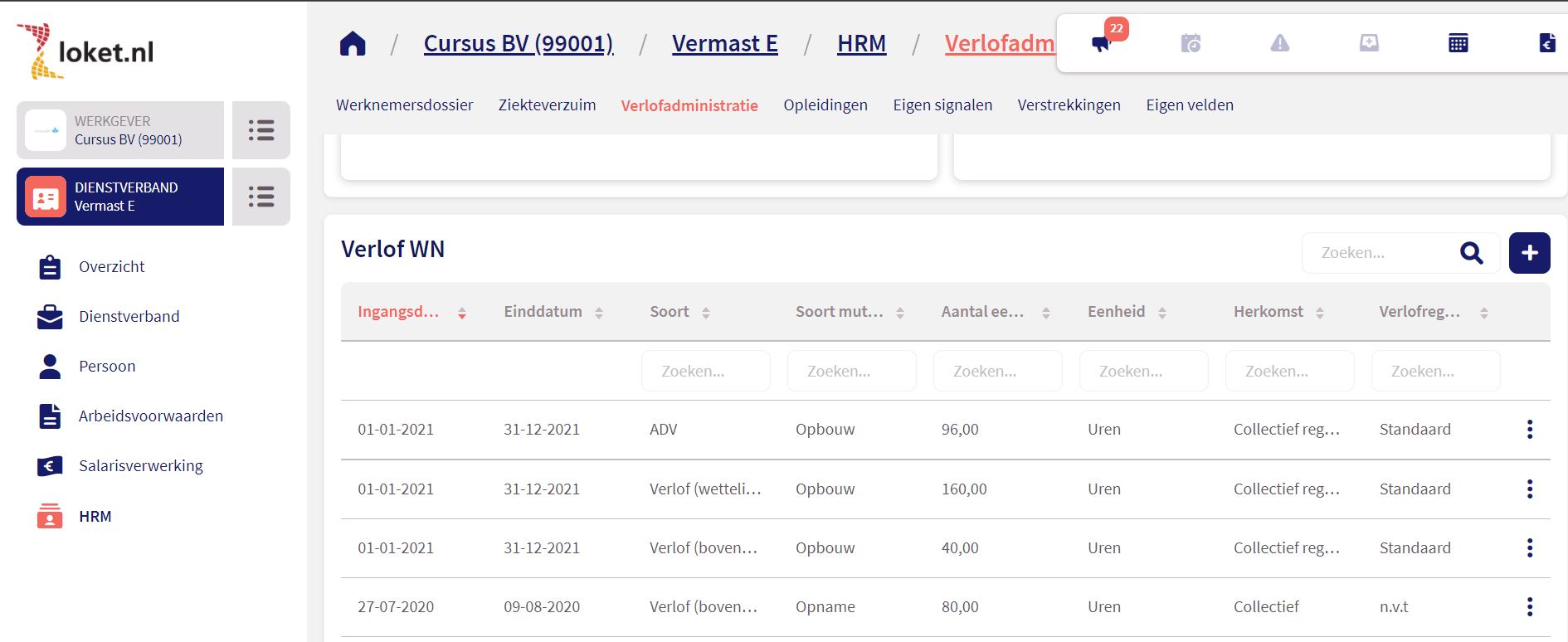This screenshot has height=642, width=1568.
Task: Go to Arbeidsvoorwaarden in the sidebar
Action: 150,416
